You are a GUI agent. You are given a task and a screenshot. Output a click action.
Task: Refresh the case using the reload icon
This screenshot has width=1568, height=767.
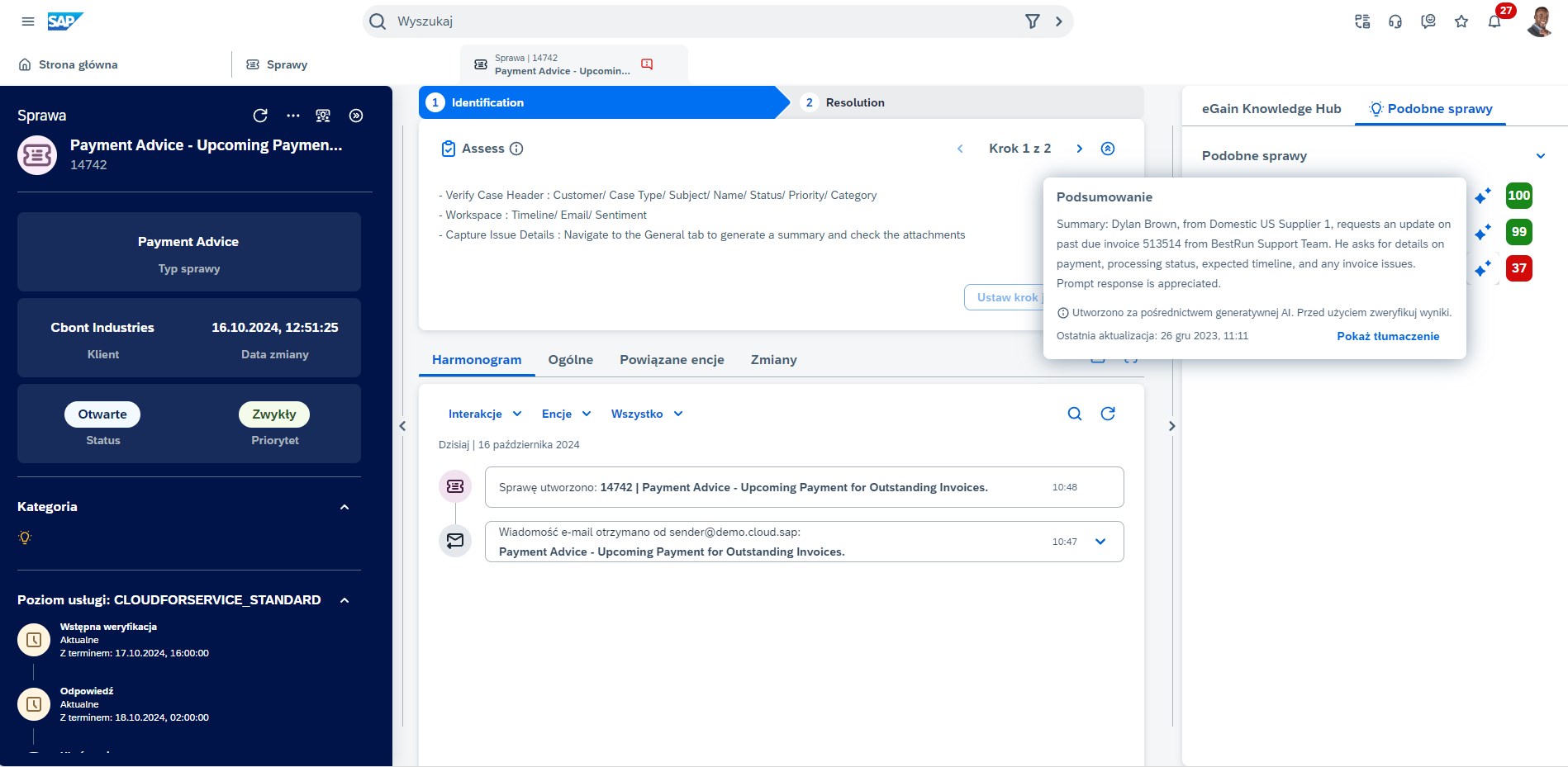tap(261, 116)
